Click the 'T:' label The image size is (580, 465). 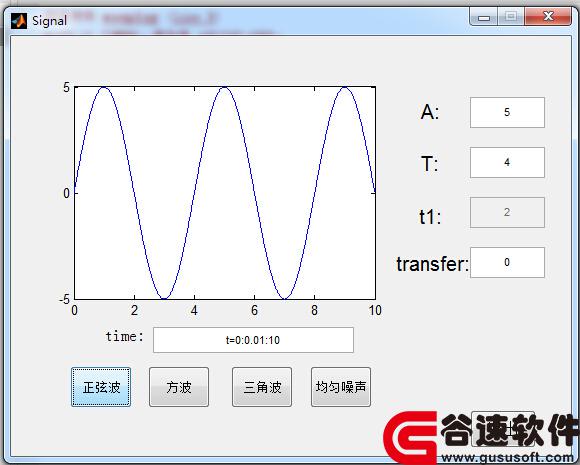(x=430, y=163)
